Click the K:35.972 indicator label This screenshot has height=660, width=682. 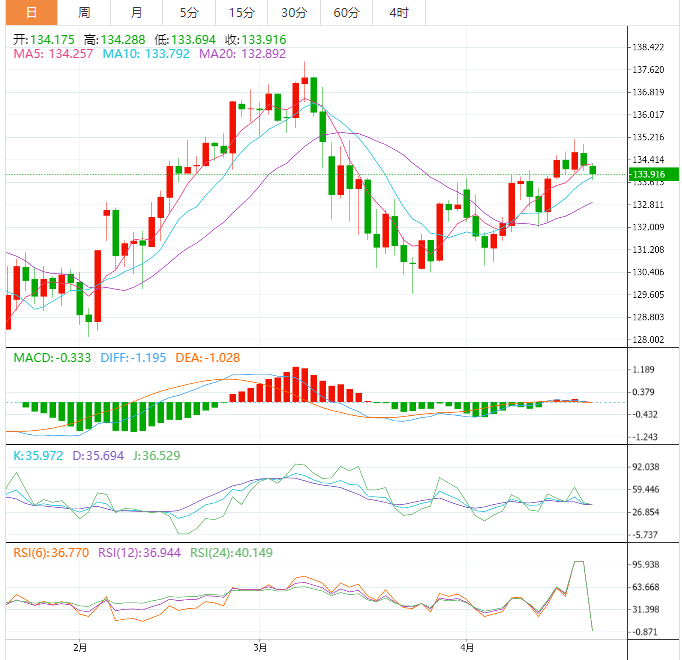[38, 456]
